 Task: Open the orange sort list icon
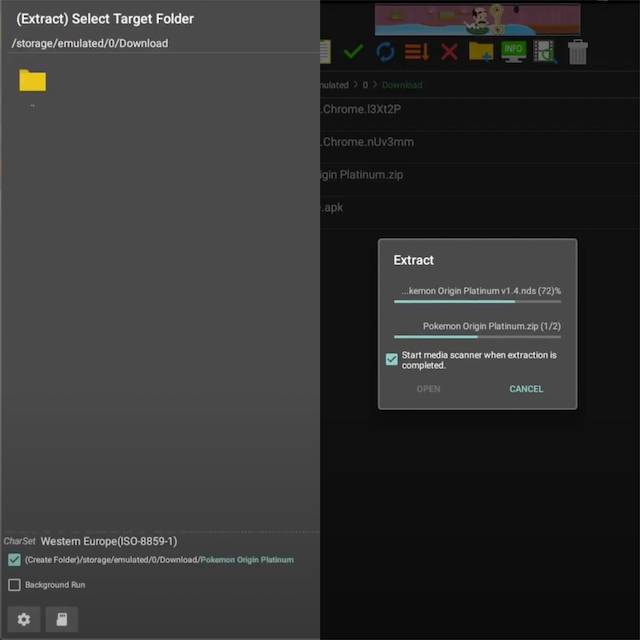(x=417, y=52)
